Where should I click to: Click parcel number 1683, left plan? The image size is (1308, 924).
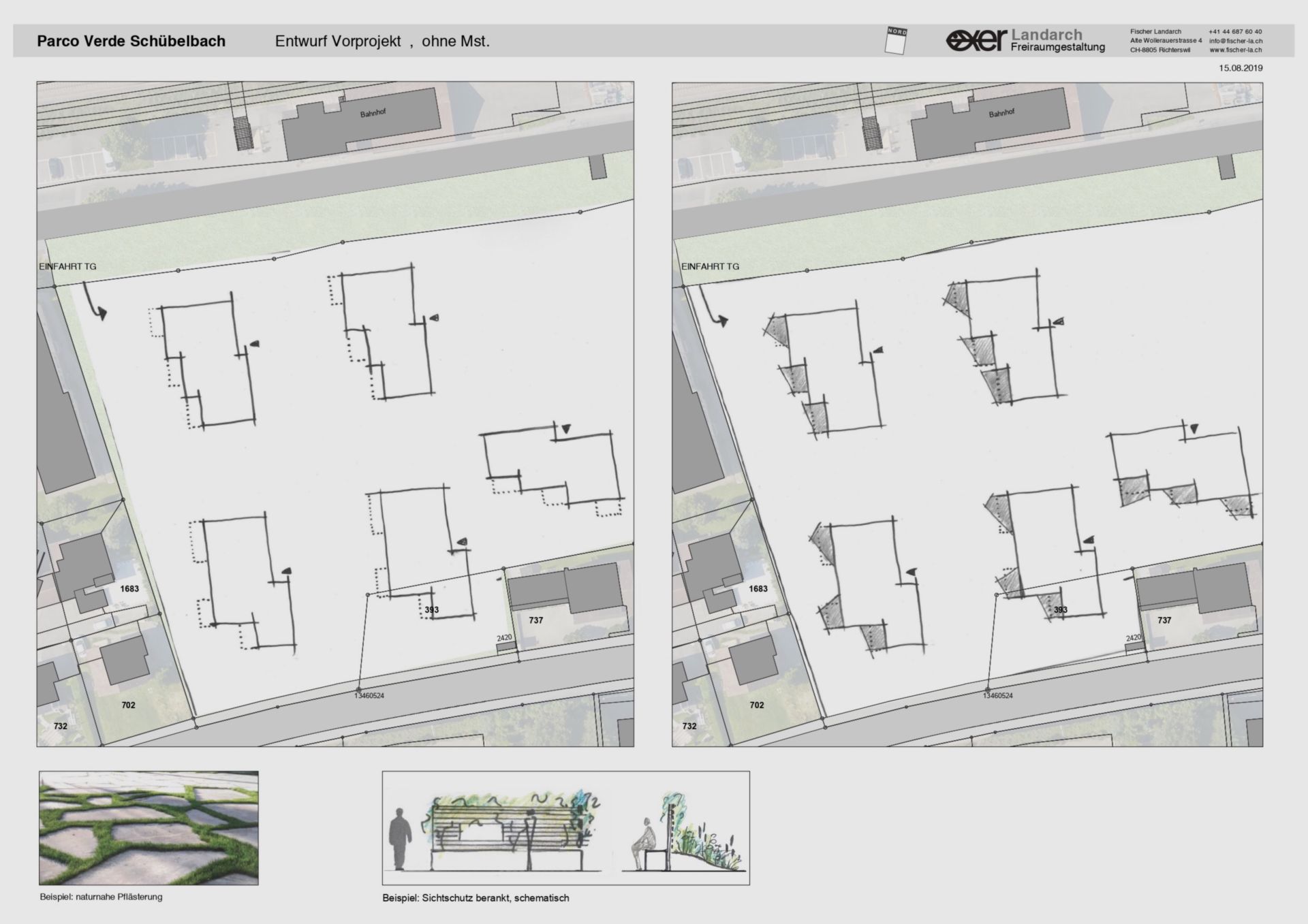129,588
